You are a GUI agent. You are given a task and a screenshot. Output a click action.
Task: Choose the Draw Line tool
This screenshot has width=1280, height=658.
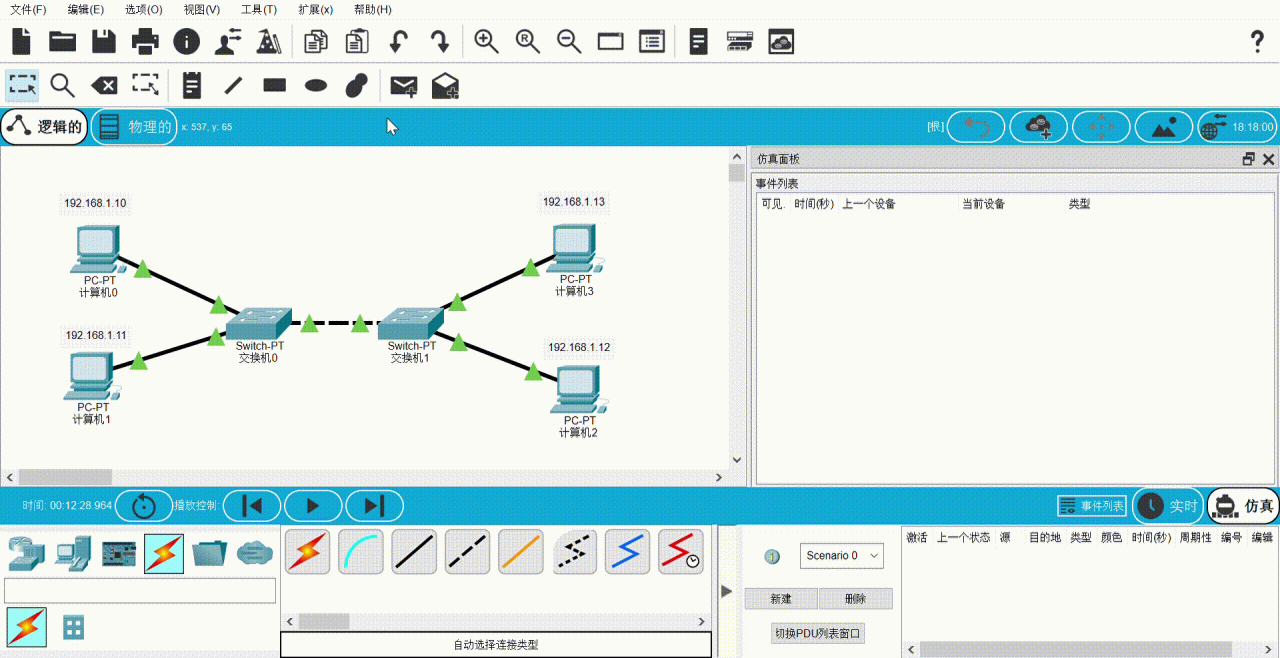pyautogui.click(x=233, y=85)
